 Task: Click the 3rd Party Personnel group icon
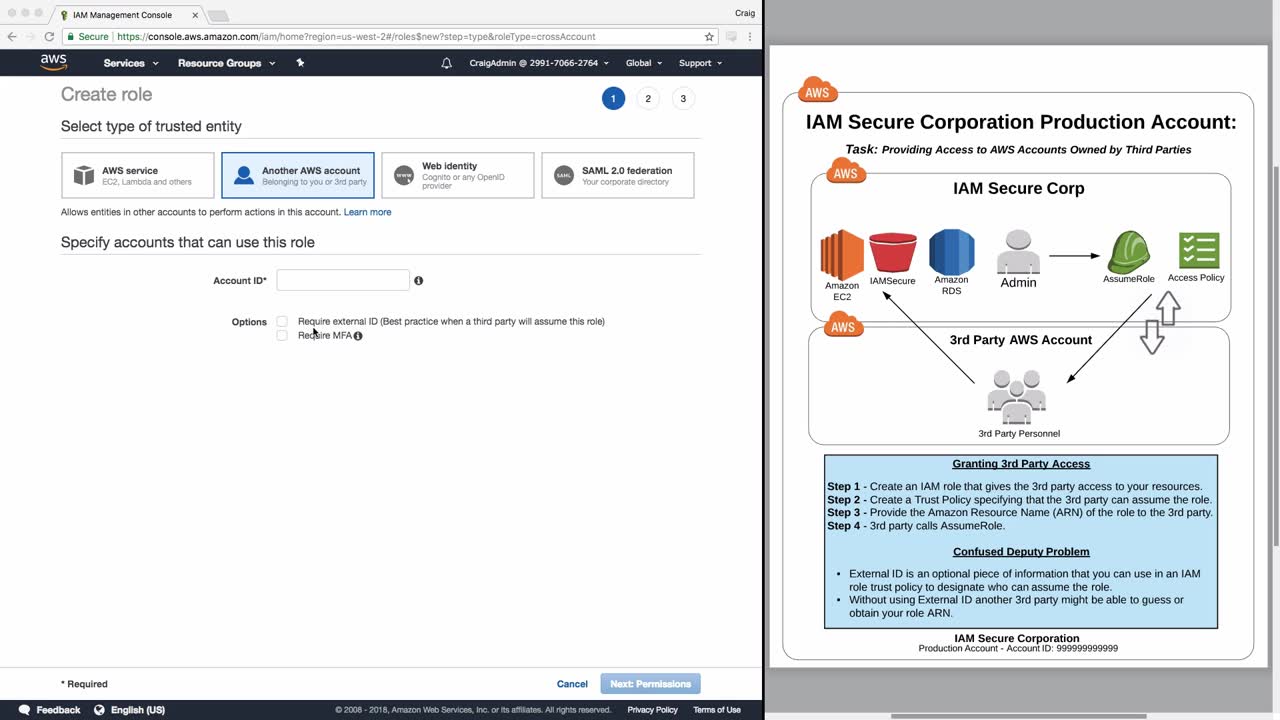(1017, 397)
